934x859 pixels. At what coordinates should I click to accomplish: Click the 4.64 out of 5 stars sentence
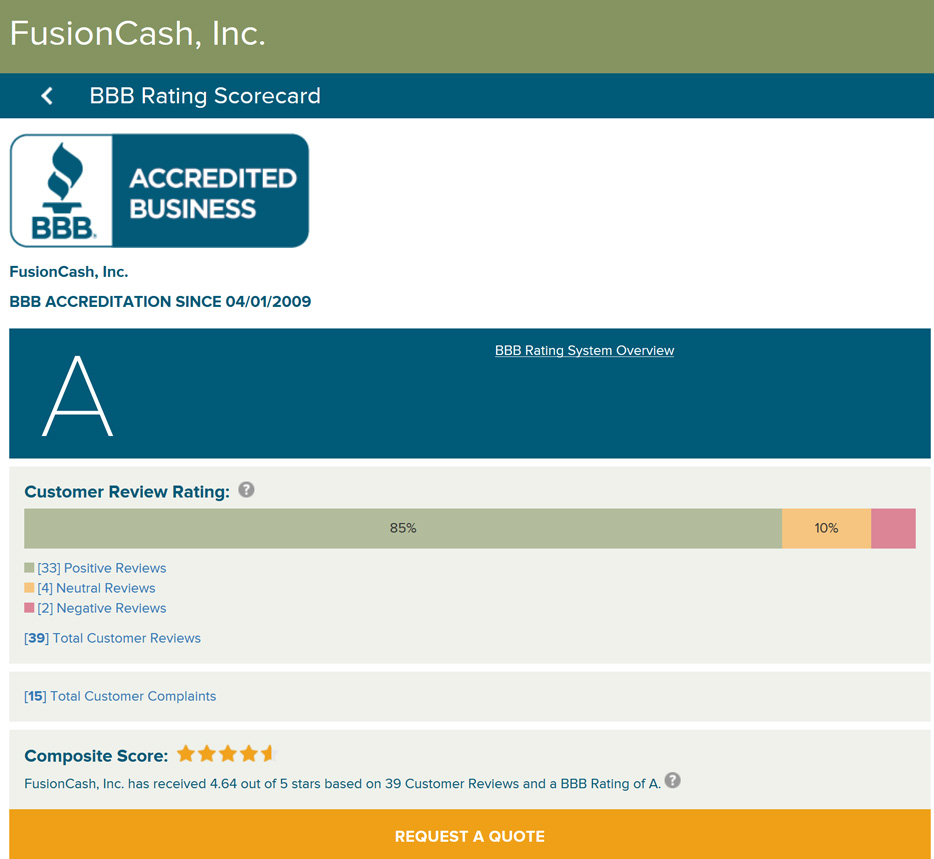pos(343,783)
